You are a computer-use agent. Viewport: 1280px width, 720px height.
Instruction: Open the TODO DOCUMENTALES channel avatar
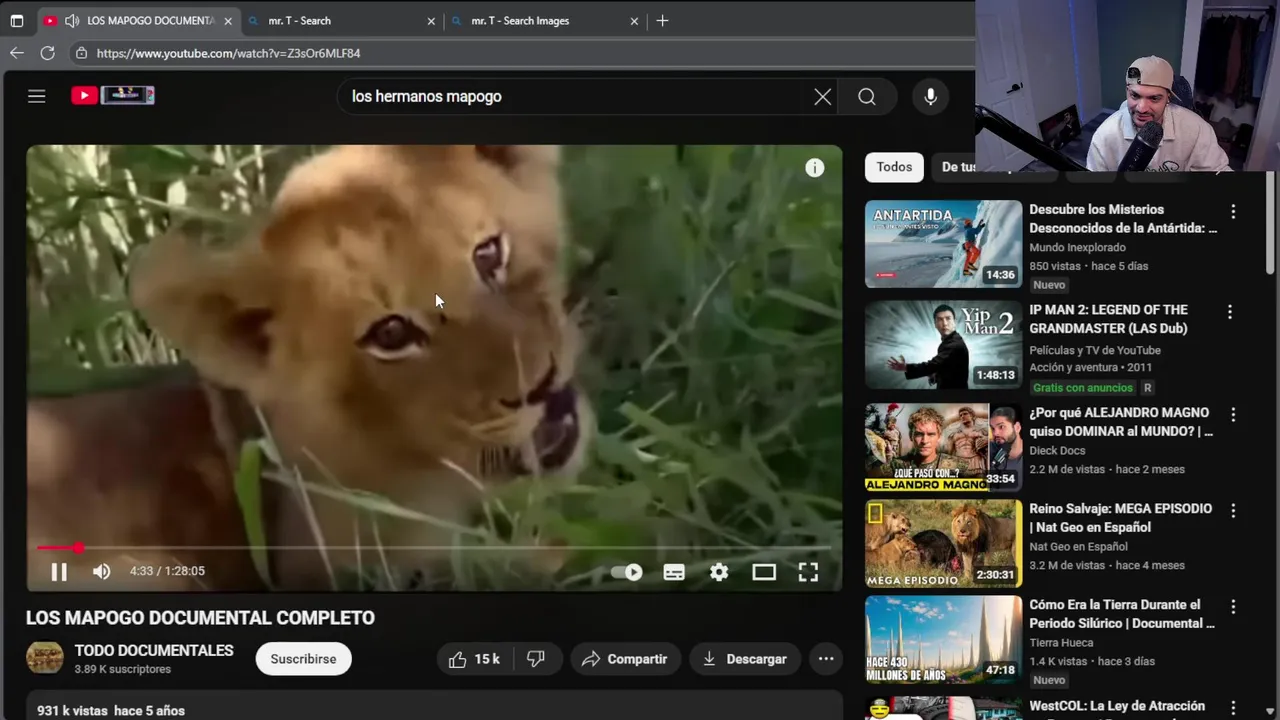(44, 658)
